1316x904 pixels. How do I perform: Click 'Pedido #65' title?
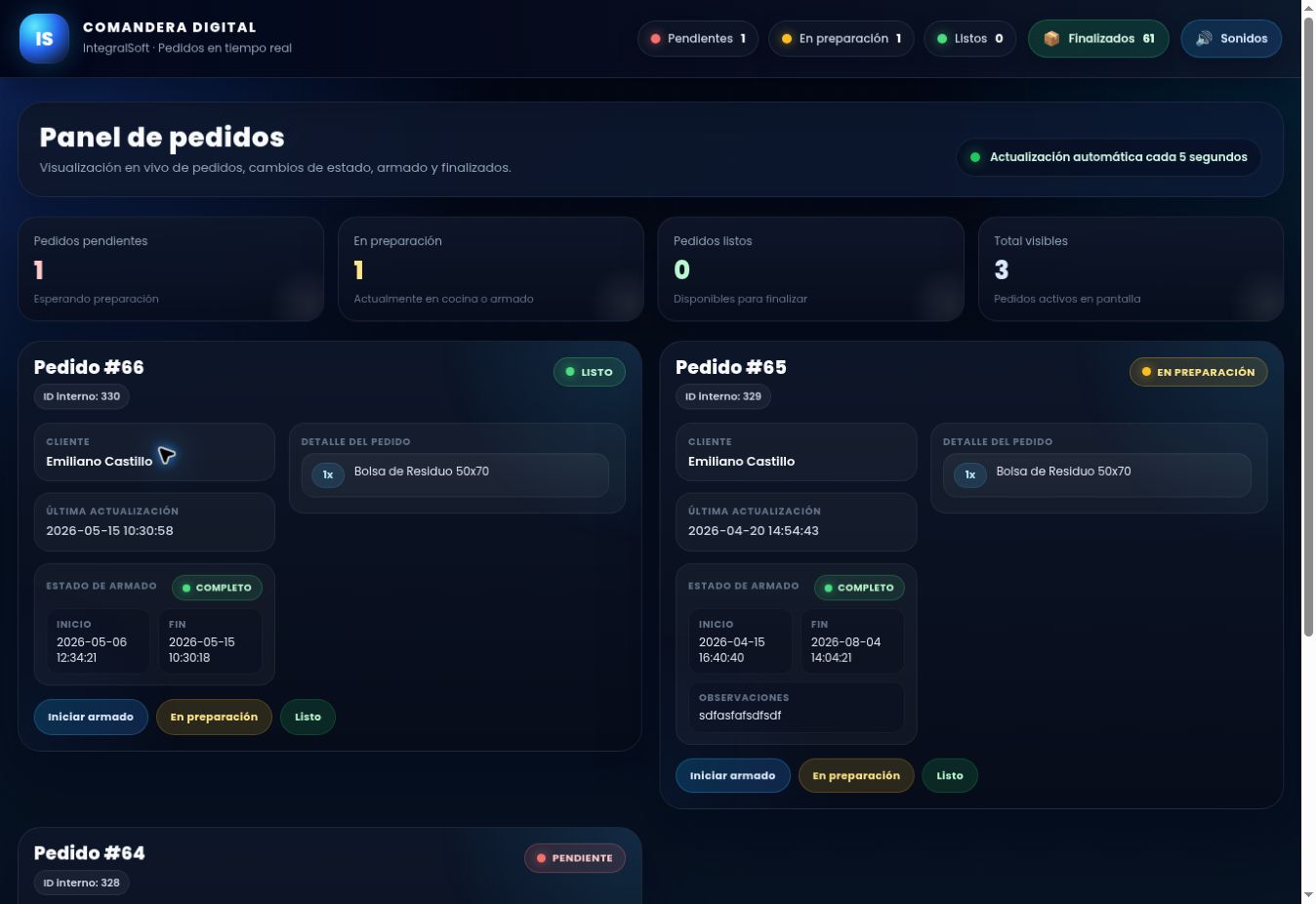(x=731, y=367)
